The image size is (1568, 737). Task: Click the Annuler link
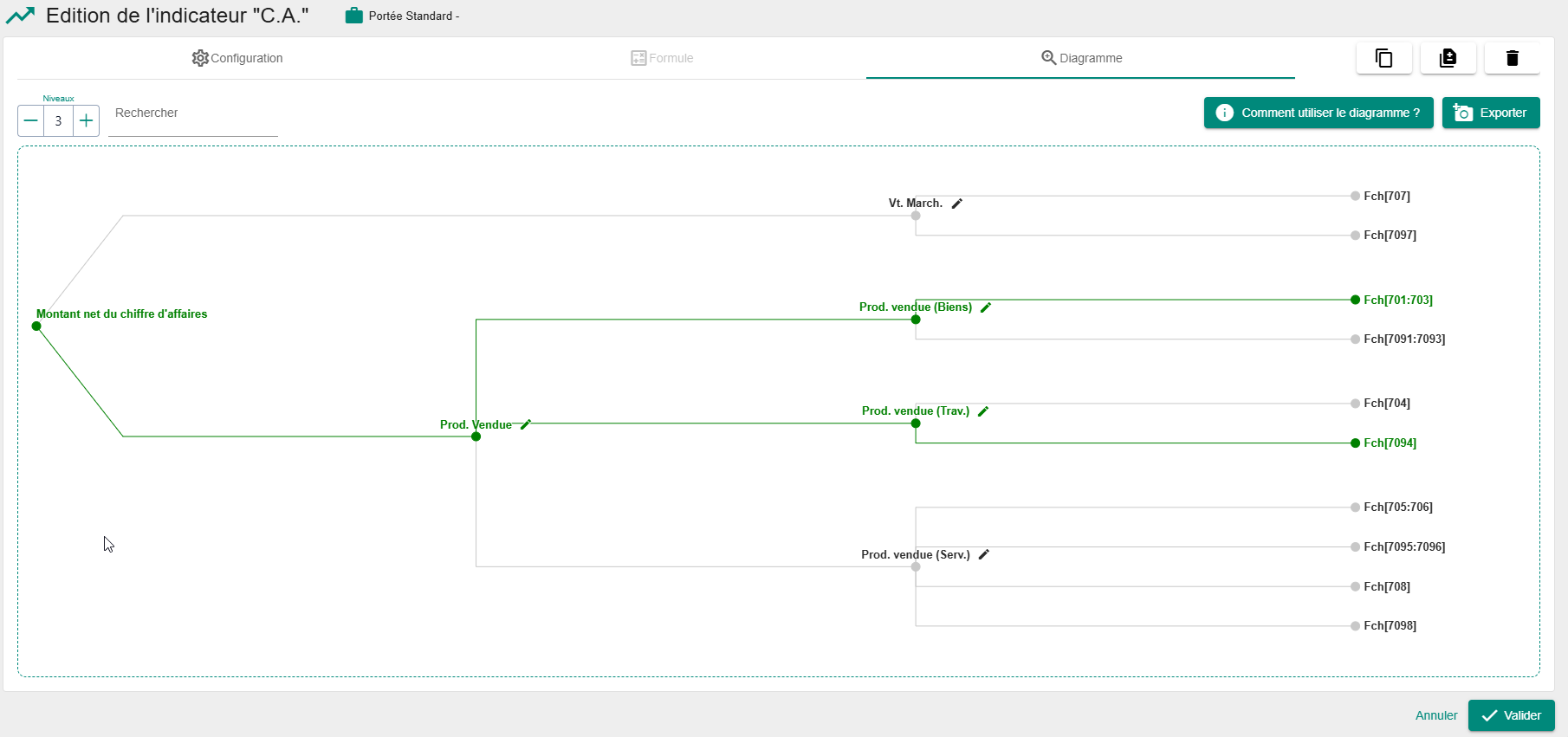click(x=1435, y=715)
